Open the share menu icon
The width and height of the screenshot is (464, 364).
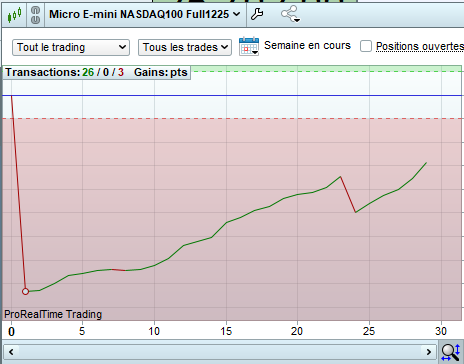click(x=290, y=14)
